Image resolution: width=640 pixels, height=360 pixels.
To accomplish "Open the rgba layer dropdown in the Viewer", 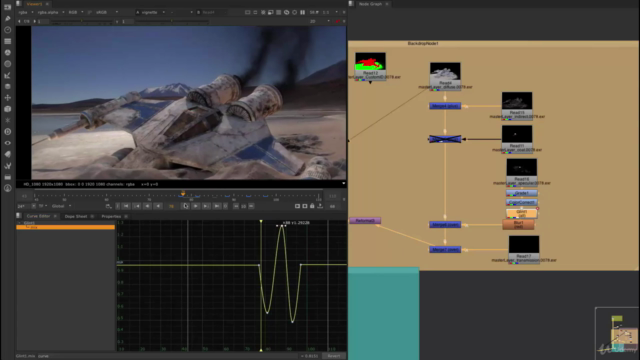I will coord(25,13).
